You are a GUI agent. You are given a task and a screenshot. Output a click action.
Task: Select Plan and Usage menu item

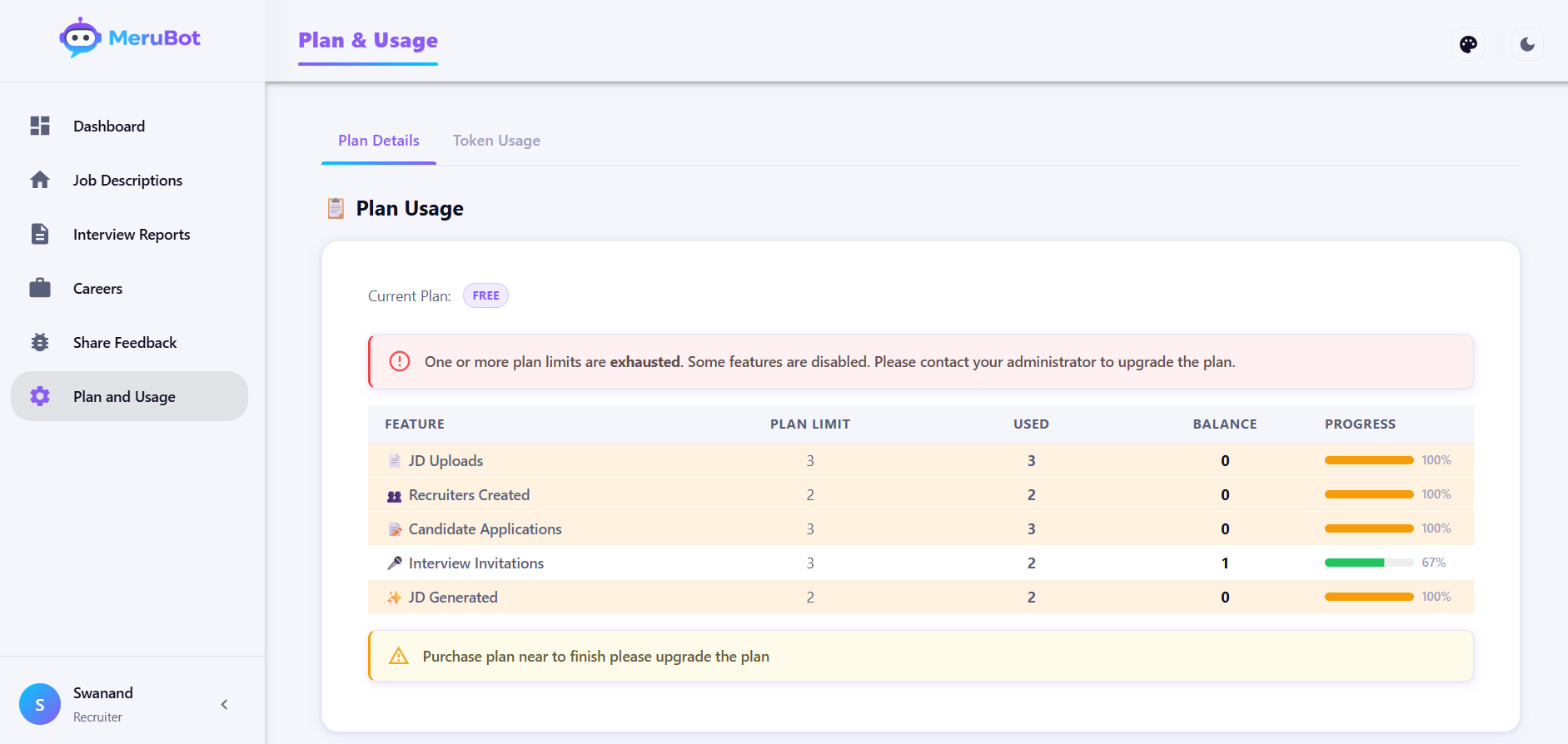(x=129, y=396)
